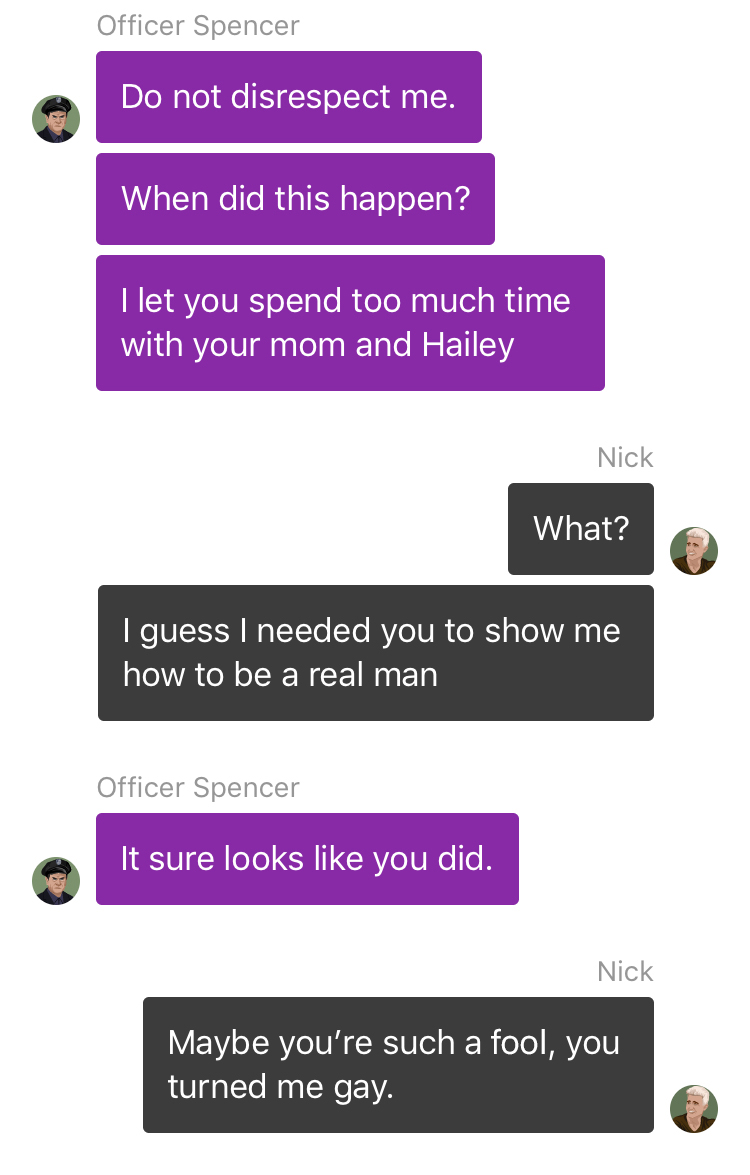Tap Nick's avatar next to "What?" message
The width and height of the screenshot is (750, 1175).
tap(694, 551)
